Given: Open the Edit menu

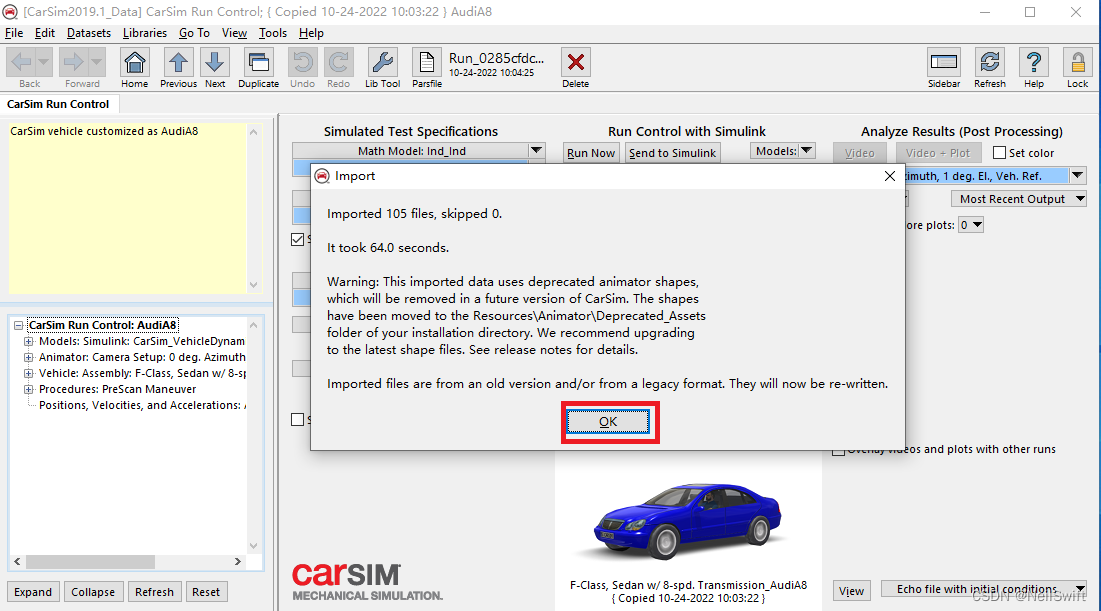Looking at the screenshot, I should tap(45, 33).
